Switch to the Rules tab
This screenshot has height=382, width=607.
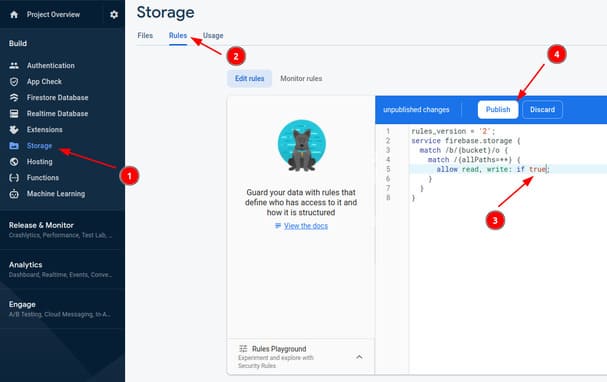click(x=178, y=36)
